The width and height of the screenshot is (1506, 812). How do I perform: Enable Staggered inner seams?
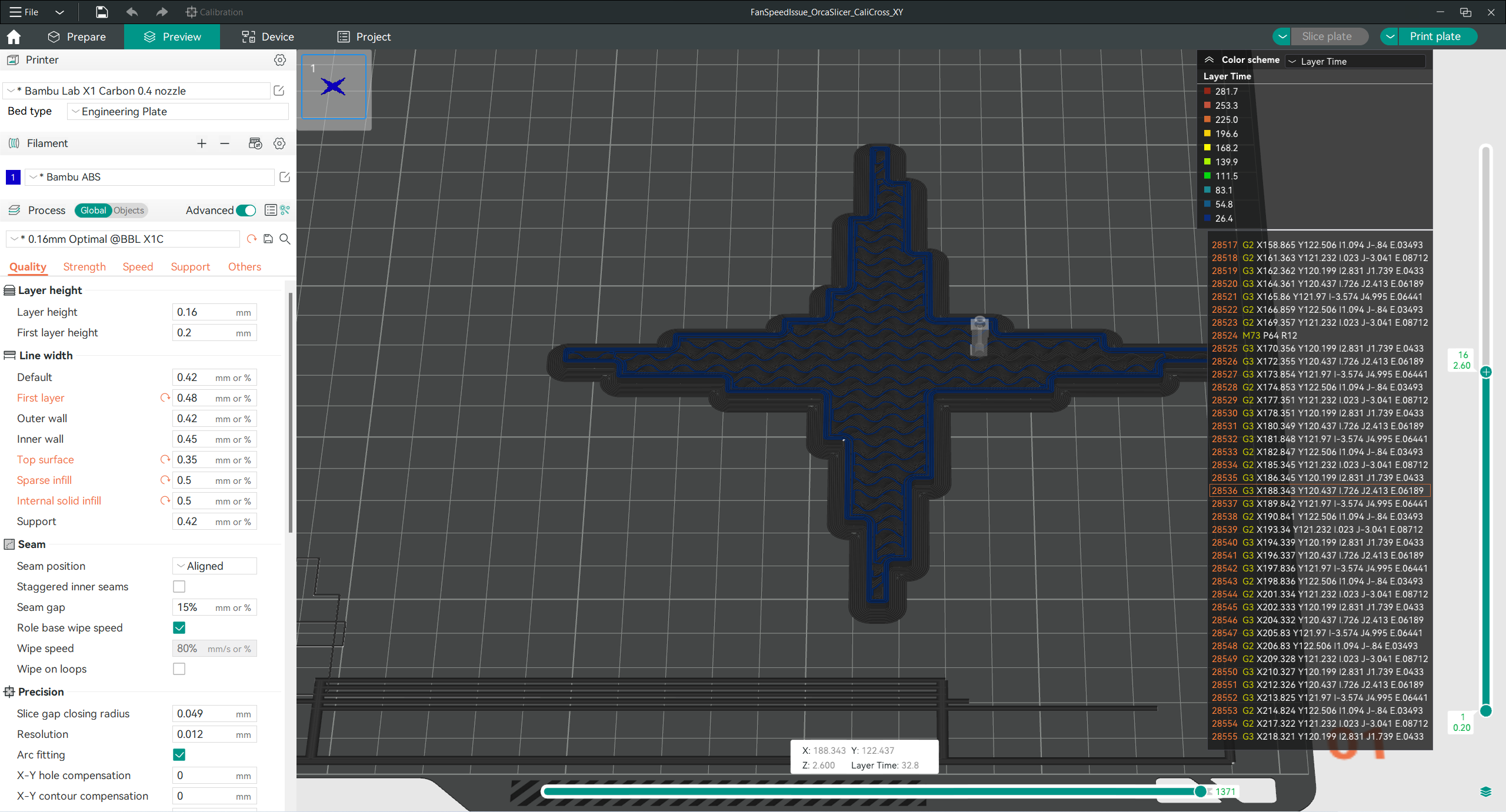(179, 586)
